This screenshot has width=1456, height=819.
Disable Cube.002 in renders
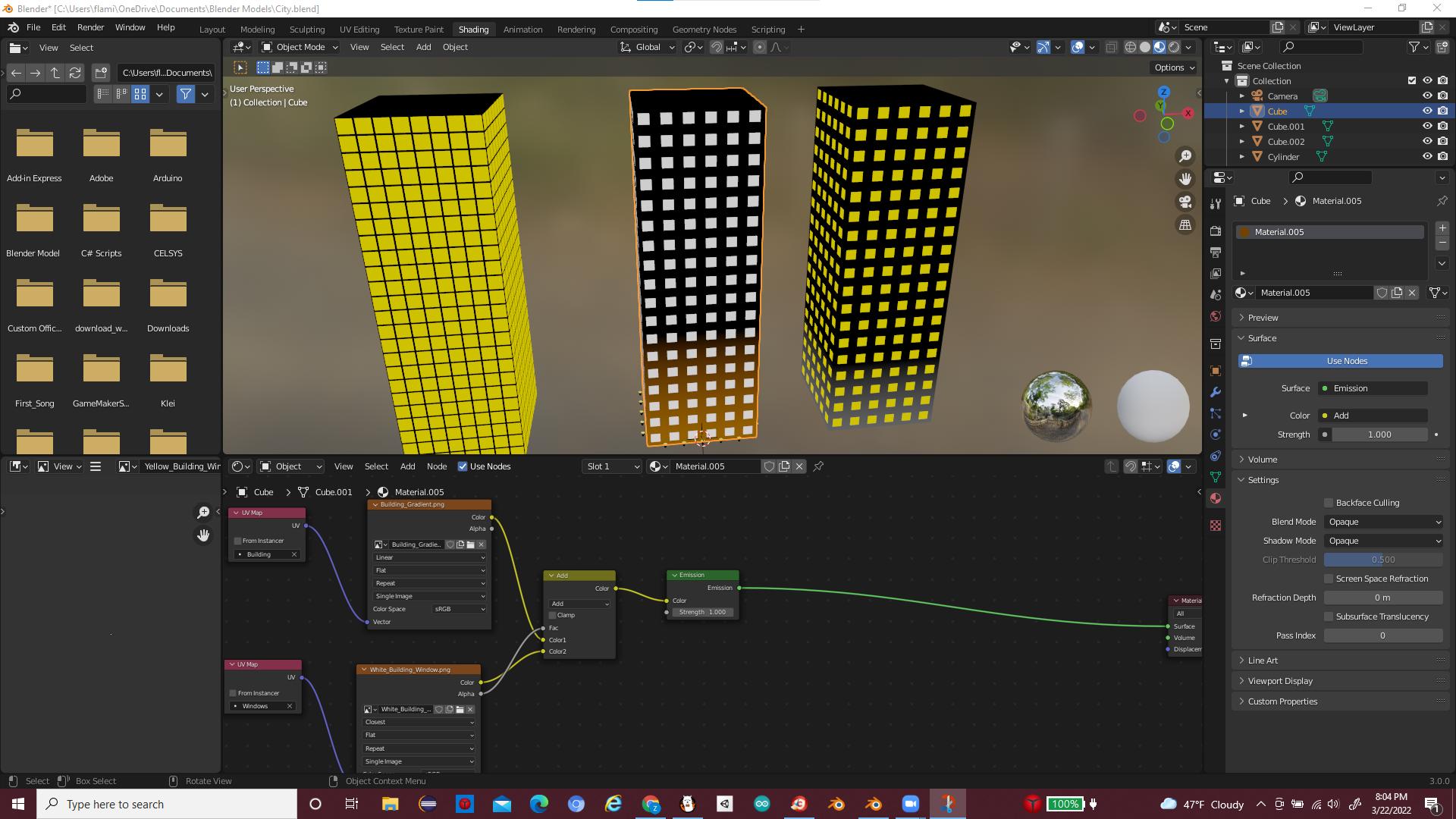(1442, 142)
